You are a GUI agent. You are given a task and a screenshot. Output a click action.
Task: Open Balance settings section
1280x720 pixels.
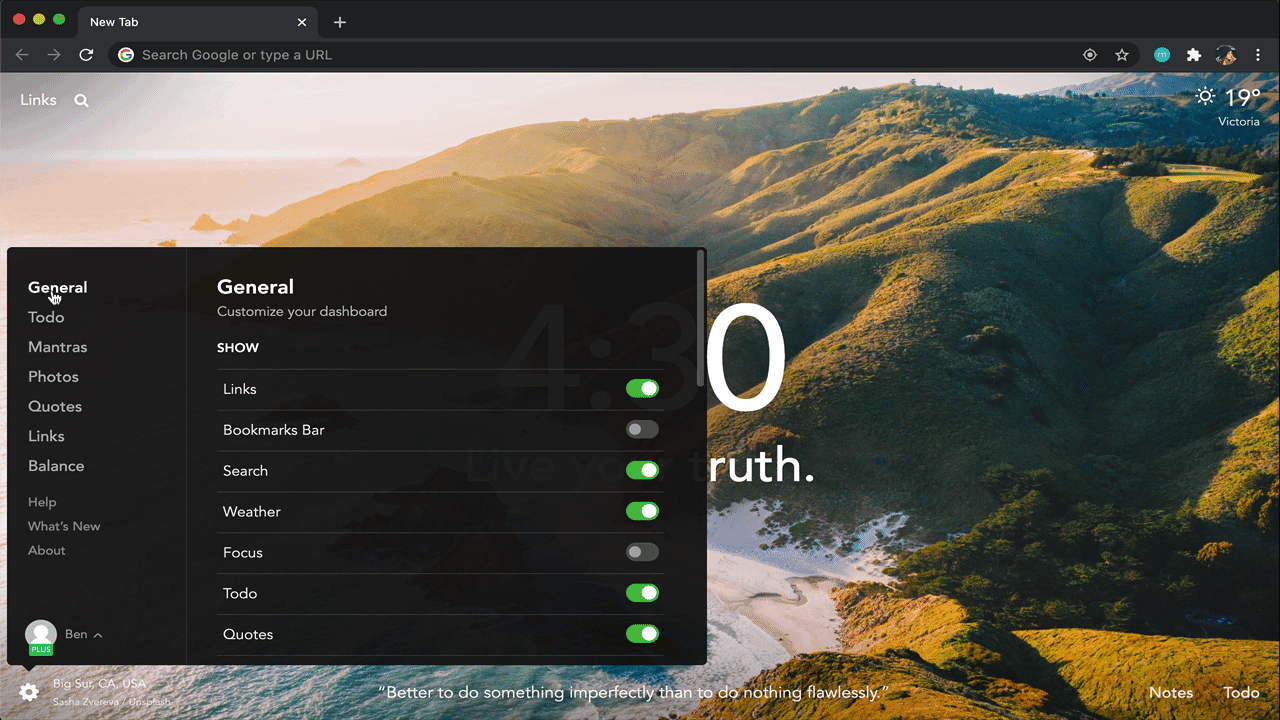coord(56,466)
